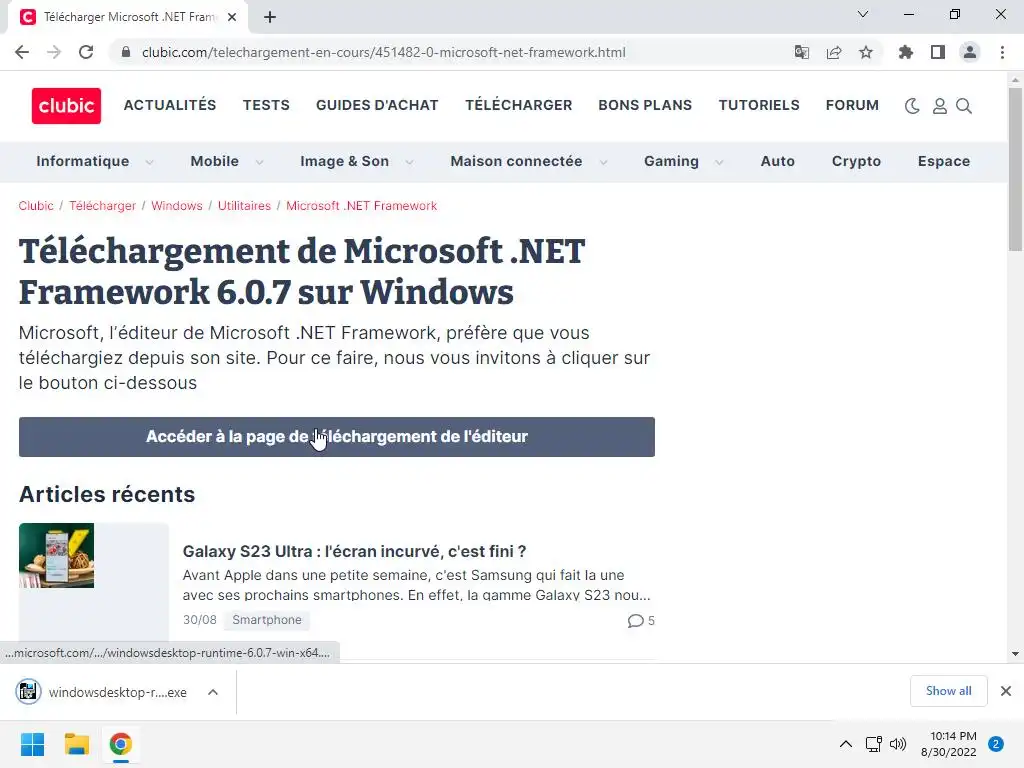Open GUIDES D'ACHAT section
The image size is (1024, 768).
[377, 105]
